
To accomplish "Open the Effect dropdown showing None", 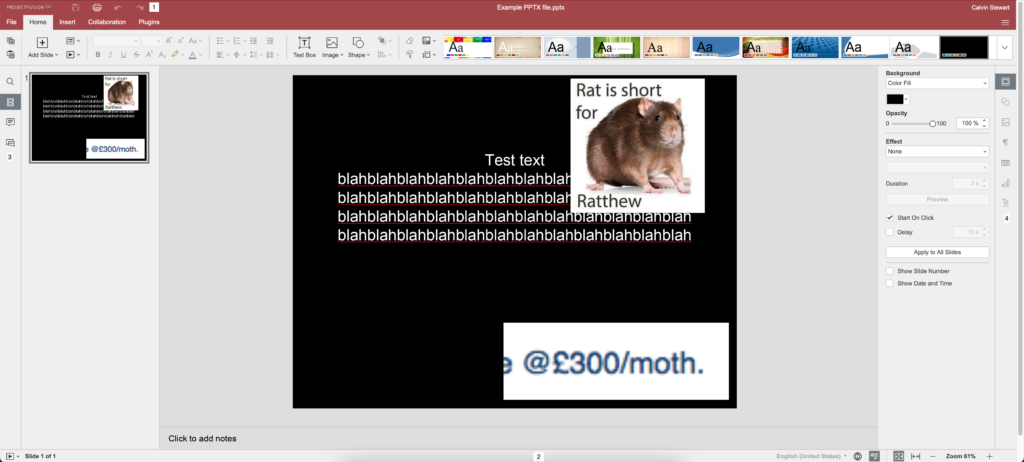I will coord(937,151).
